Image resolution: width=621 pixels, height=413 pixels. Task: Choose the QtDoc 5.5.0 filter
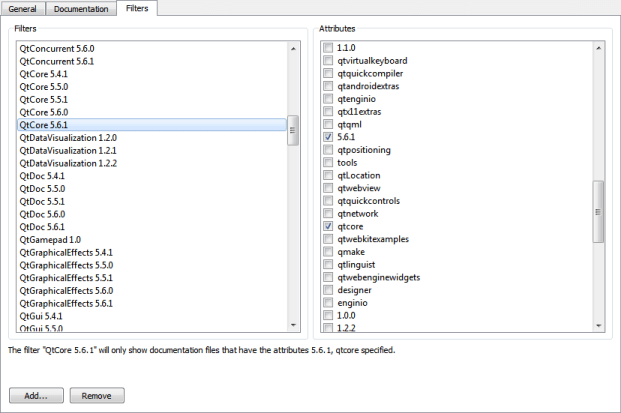152,188
